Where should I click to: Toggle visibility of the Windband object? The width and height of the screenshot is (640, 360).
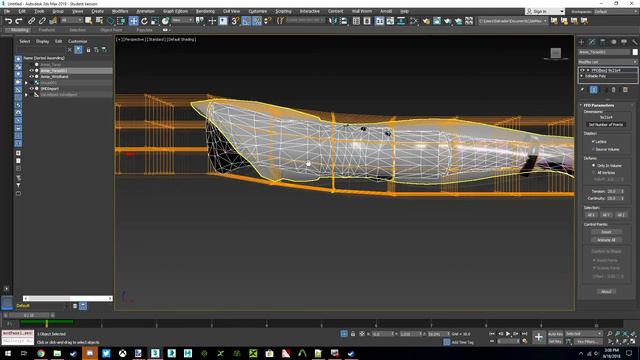tap(31, 76)
